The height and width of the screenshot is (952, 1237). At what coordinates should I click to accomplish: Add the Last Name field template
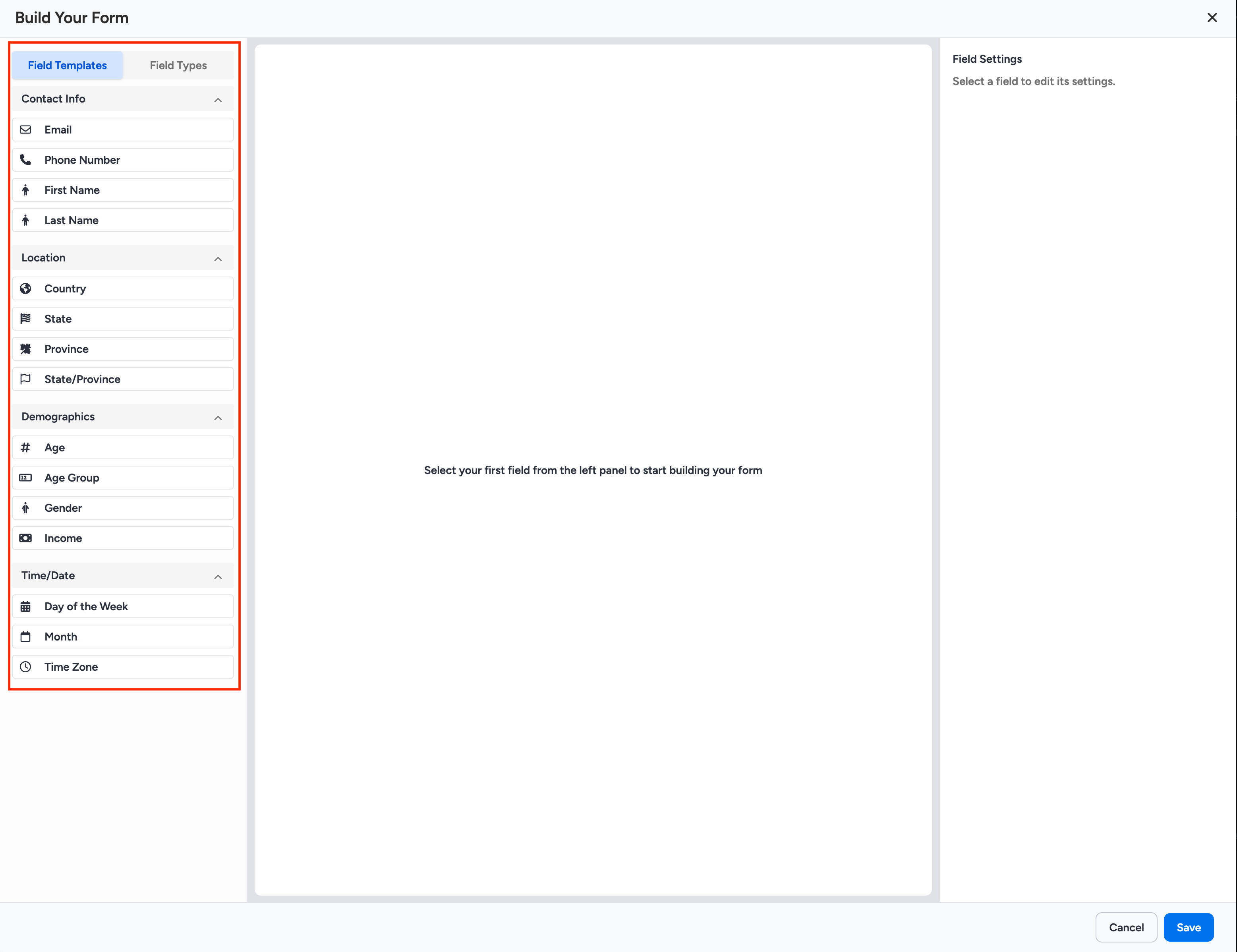123,221
